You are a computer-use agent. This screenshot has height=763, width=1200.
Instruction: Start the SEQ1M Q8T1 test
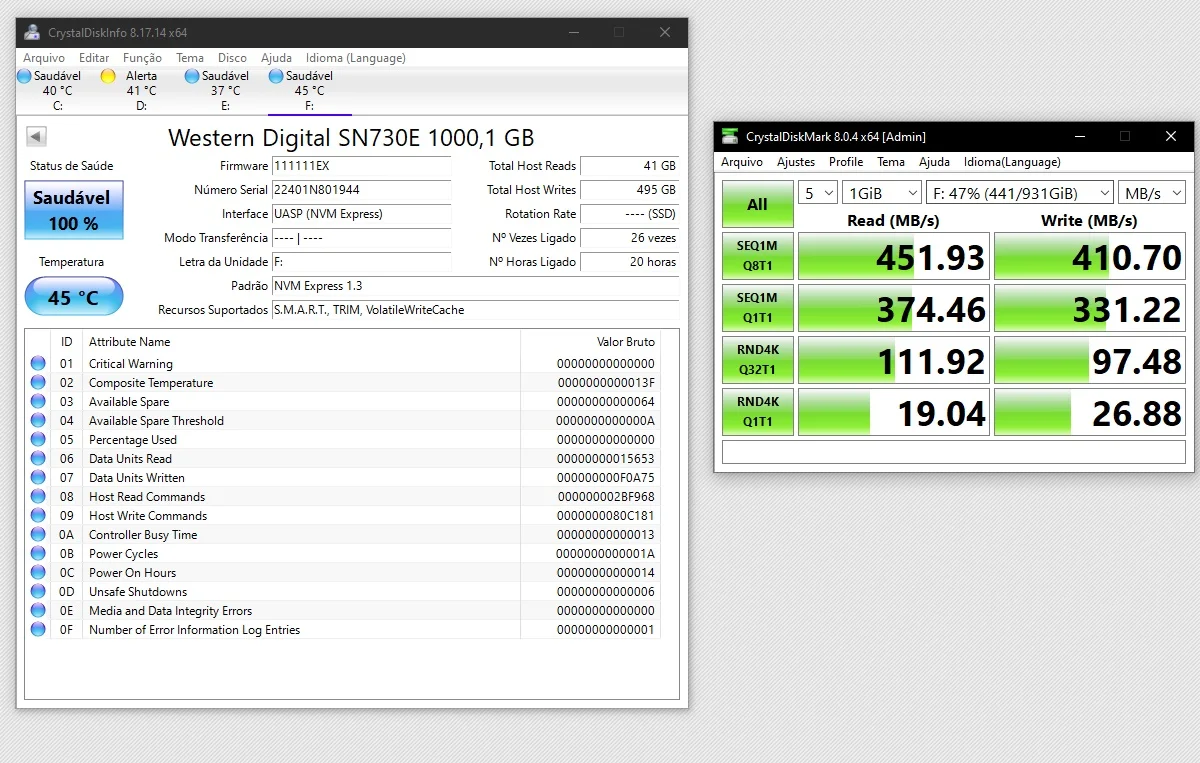click(x=757, y=256)
